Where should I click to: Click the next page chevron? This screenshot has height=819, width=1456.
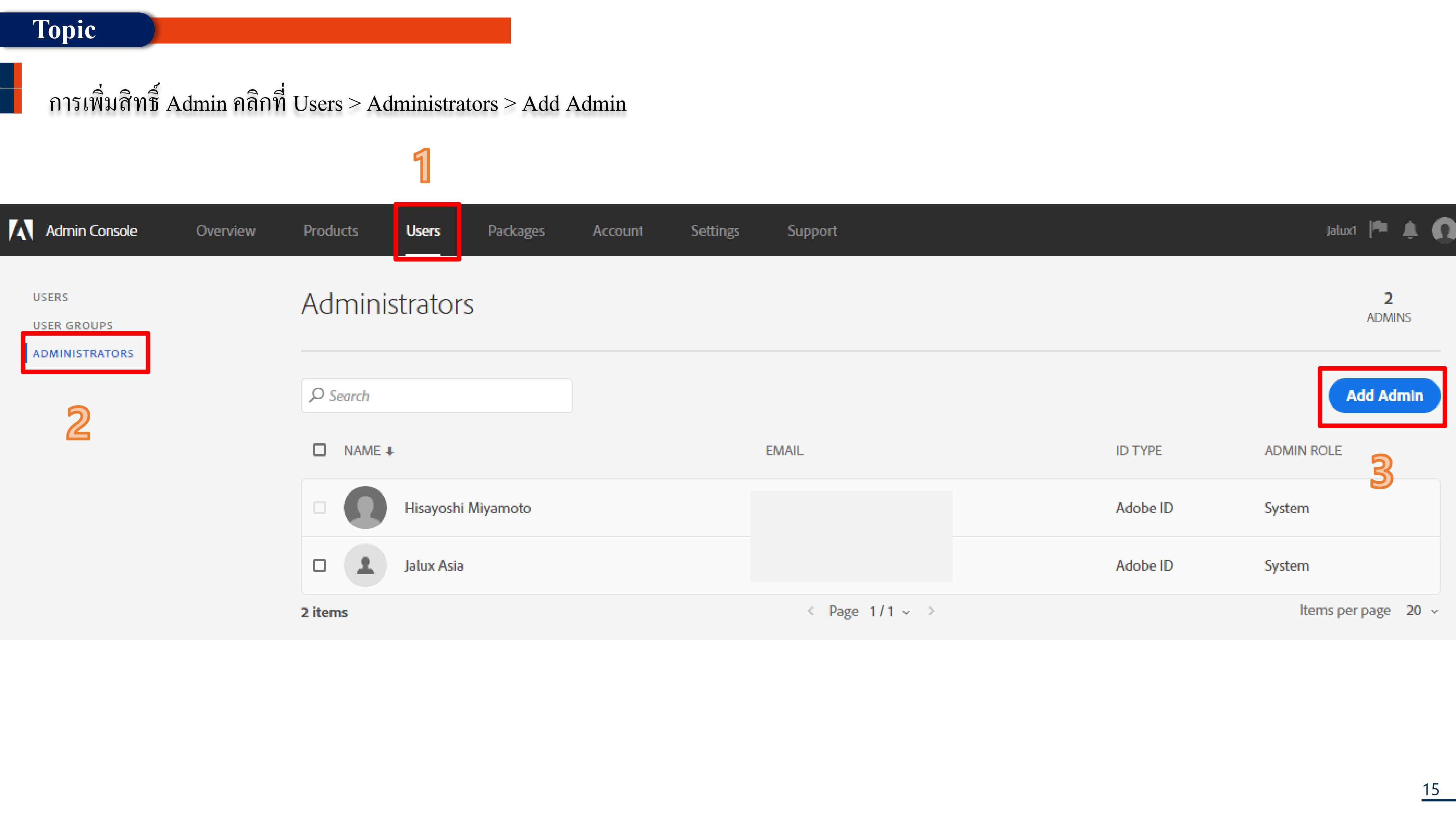pyautogui.click(x=931, y=611)
